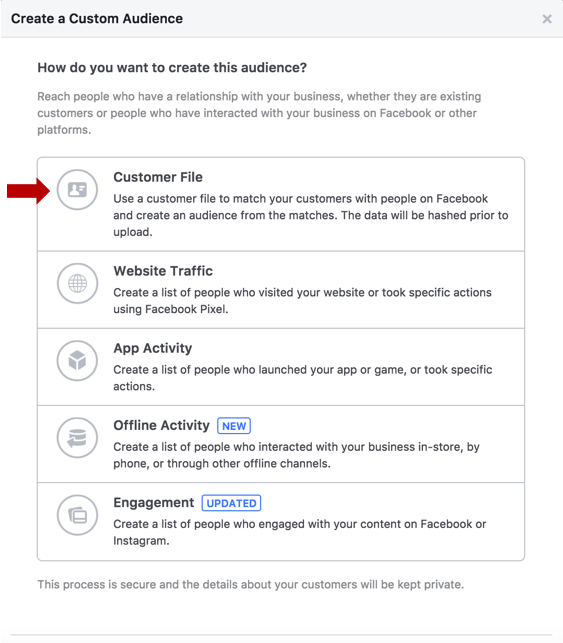563x643 pixels.
Task: Select the Engagement option title
Action: coord(154,503)
